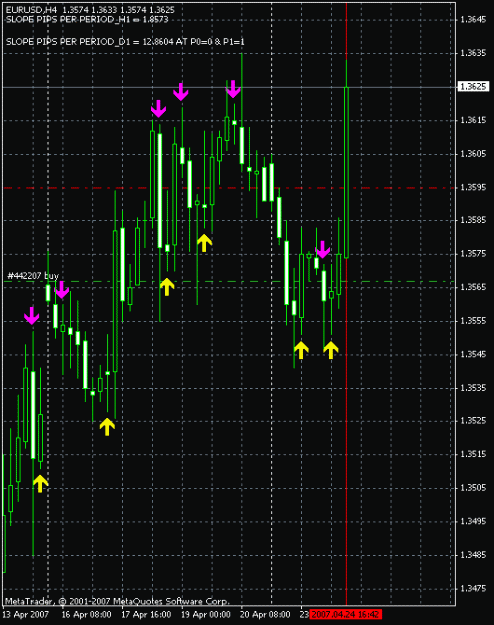Click the 1.3565 price axis label

pyautogui.click(x=473, y=287)
